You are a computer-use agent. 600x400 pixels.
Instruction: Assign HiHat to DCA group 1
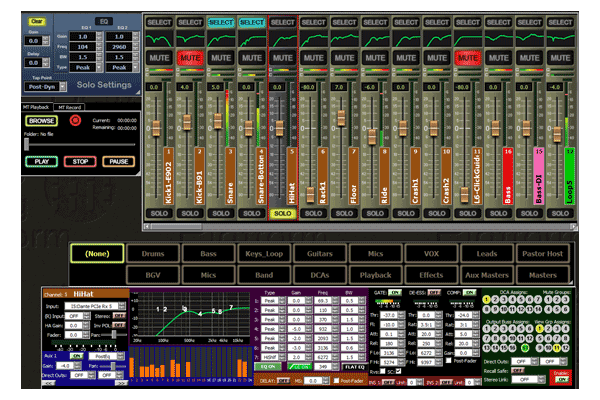486,299
